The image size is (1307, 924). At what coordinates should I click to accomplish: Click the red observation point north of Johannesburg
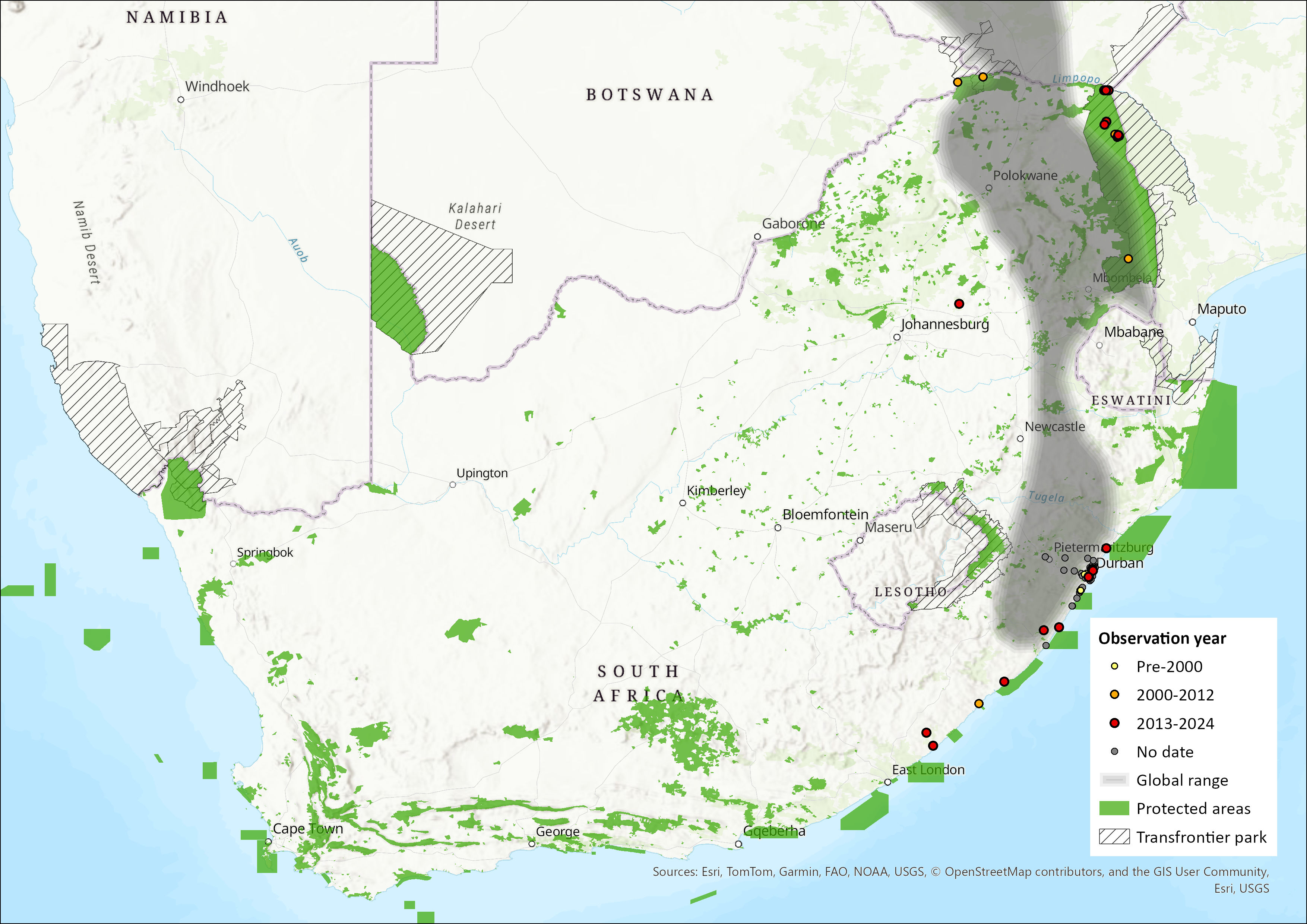click(959, 304)
